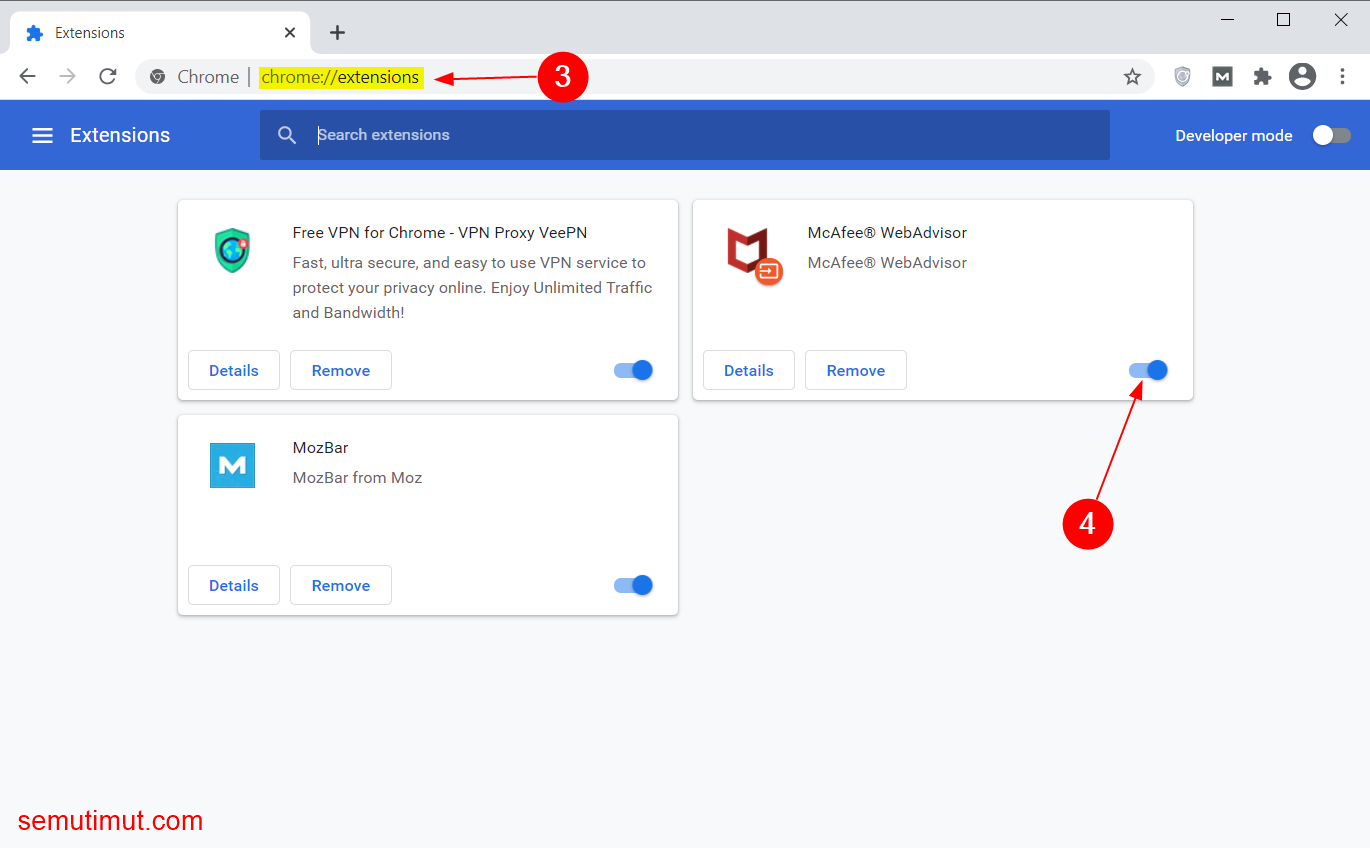The width and height of the screenshot is (1370, 848).
Task: Open the Extensions hamburger main menu
Action: [42, 135]
